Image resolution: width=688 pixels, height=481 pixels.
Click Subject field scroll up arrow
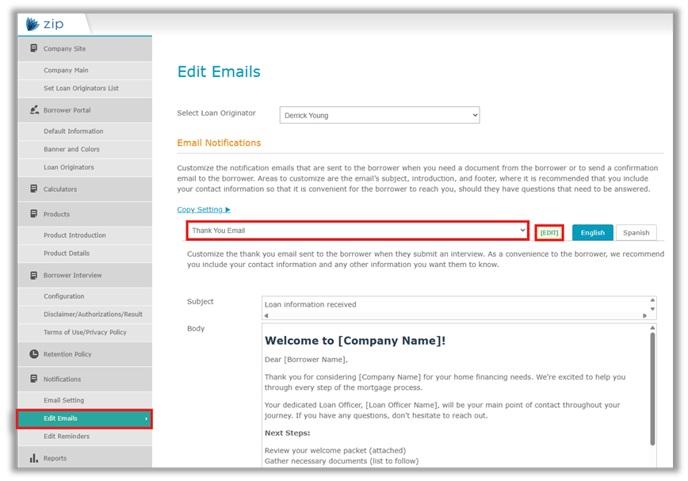(652, 300)
